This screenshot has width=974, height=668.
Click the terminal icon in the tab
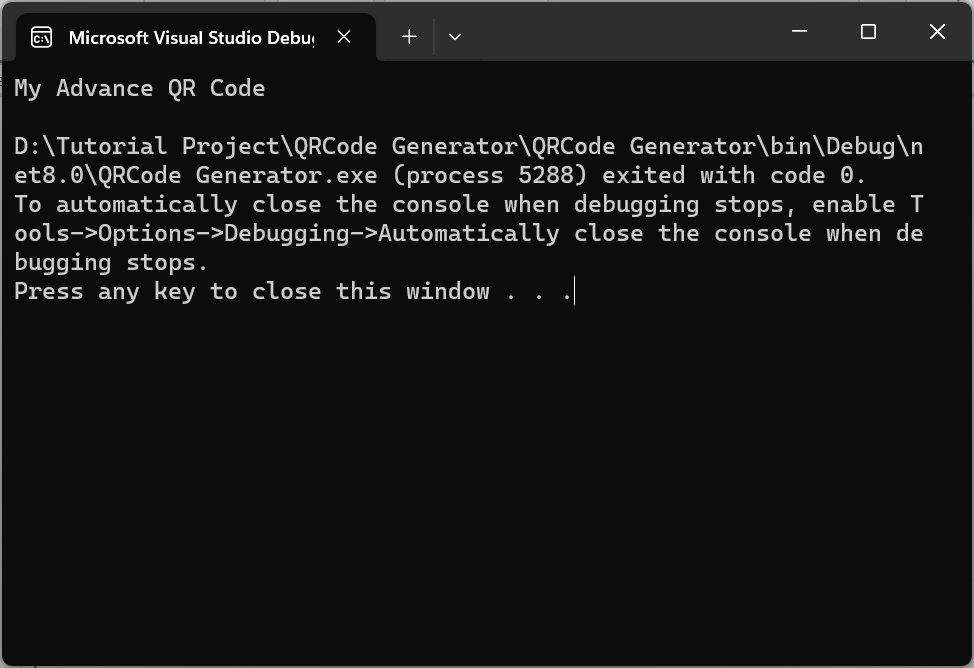(x=42, y=37)
